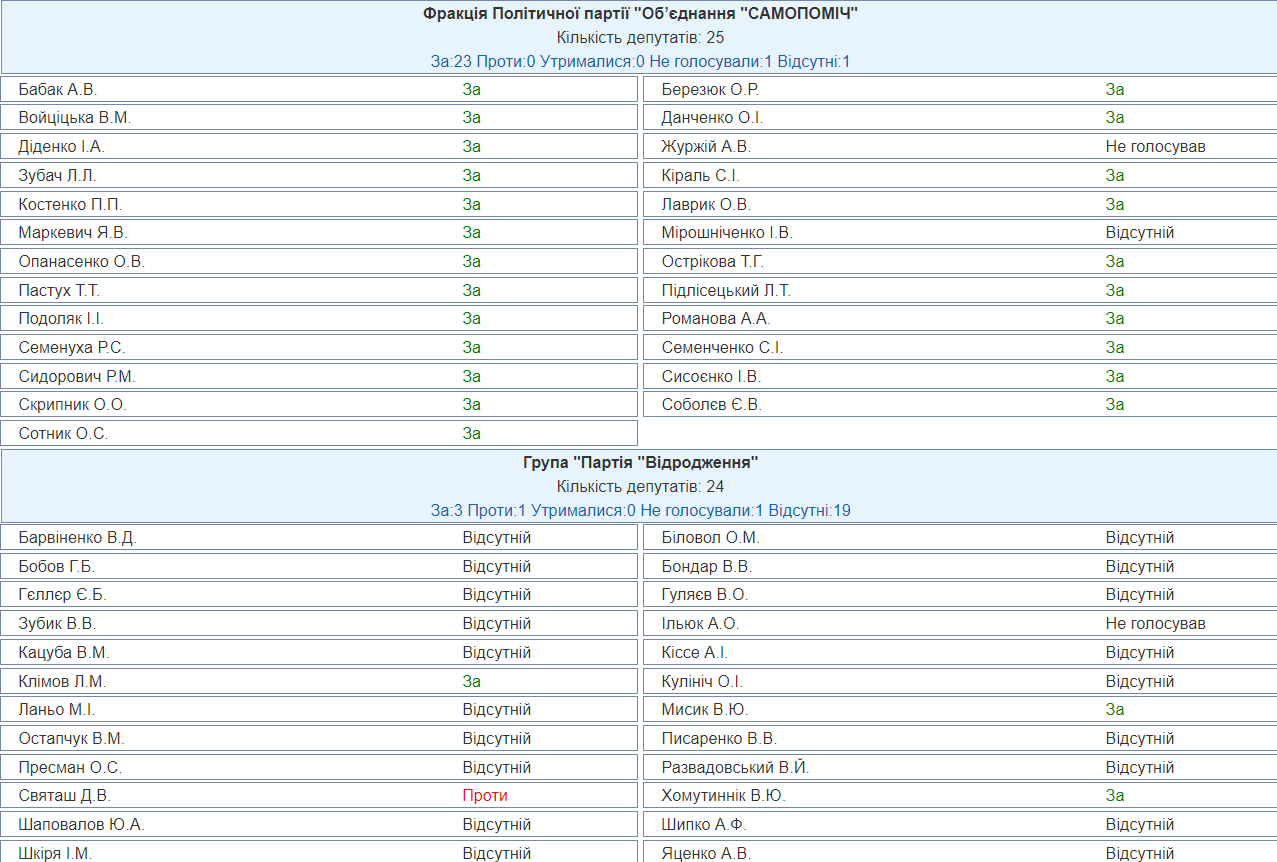Select the red "Проти" vote of Святаш Д.В.
1277x862 pixels.
tap(485, 796)
